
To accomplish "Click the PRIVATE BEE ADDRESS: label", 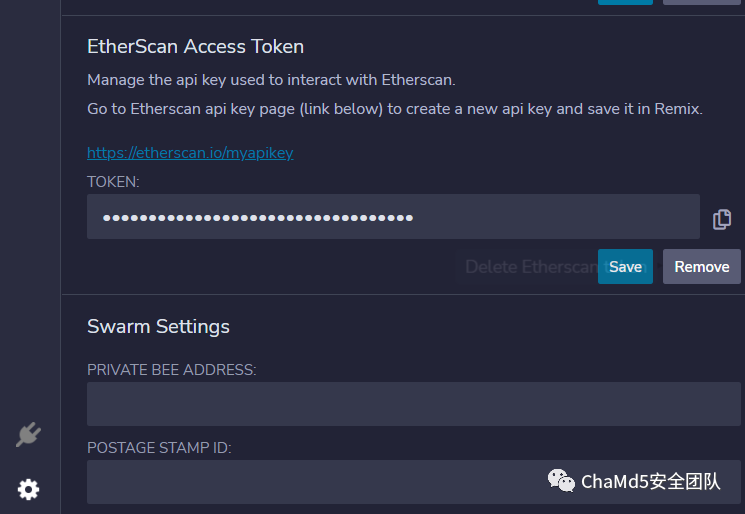I will coord(172,370).
